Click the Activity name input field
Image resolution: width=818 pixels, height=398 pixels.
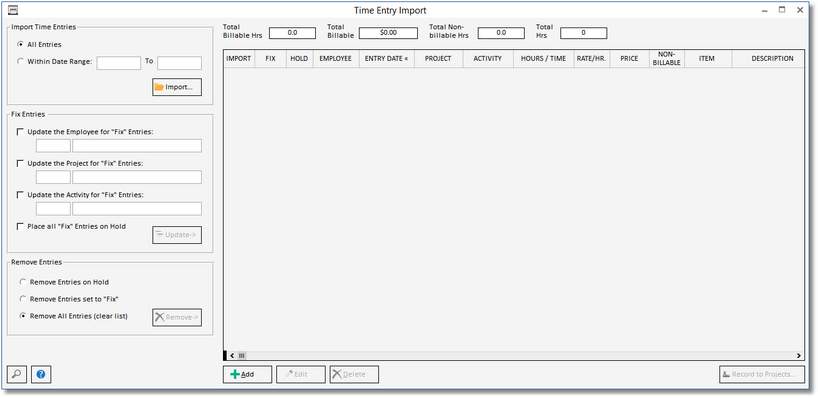coord(137,209)
